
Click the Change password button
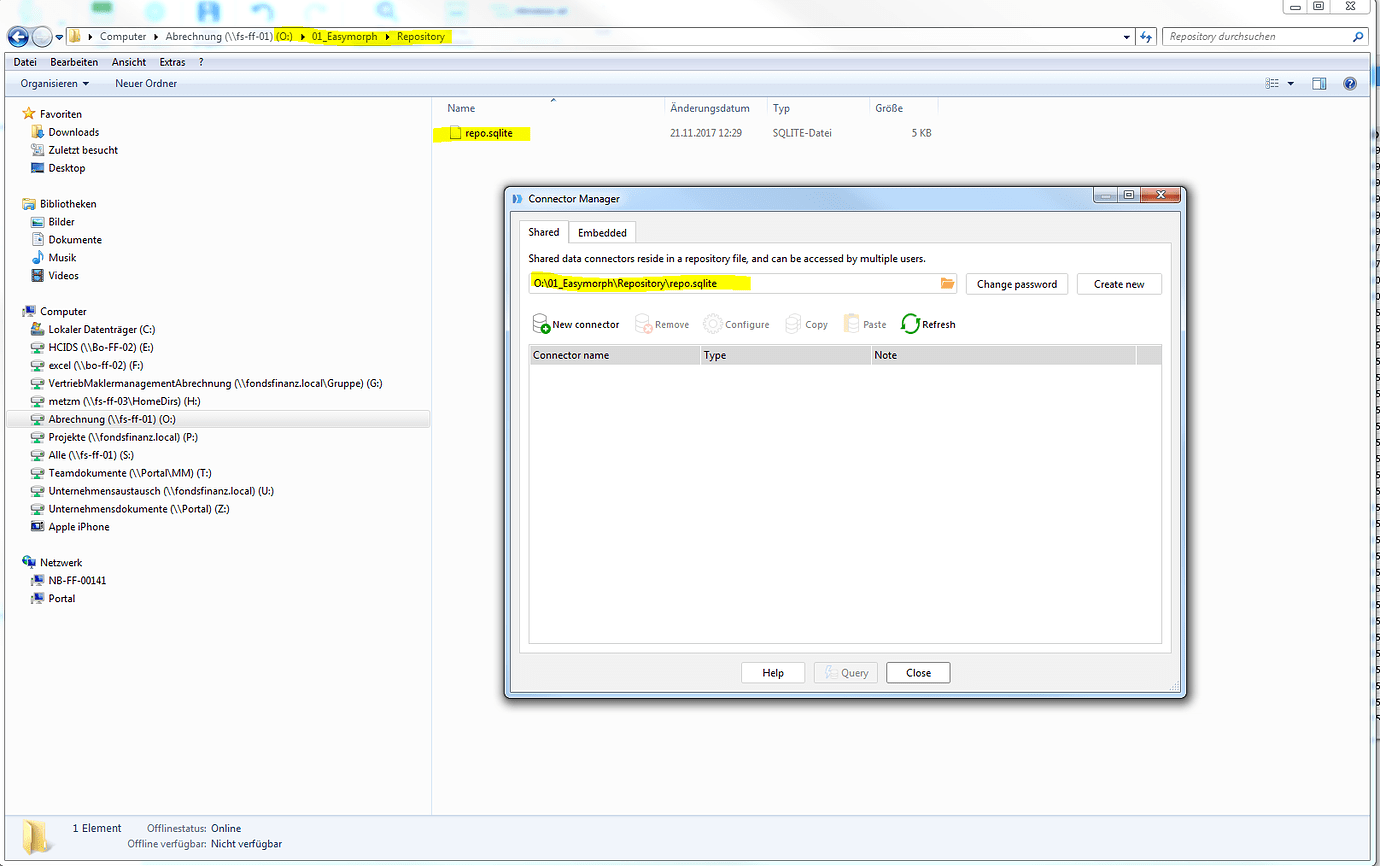coord(1017,284)
